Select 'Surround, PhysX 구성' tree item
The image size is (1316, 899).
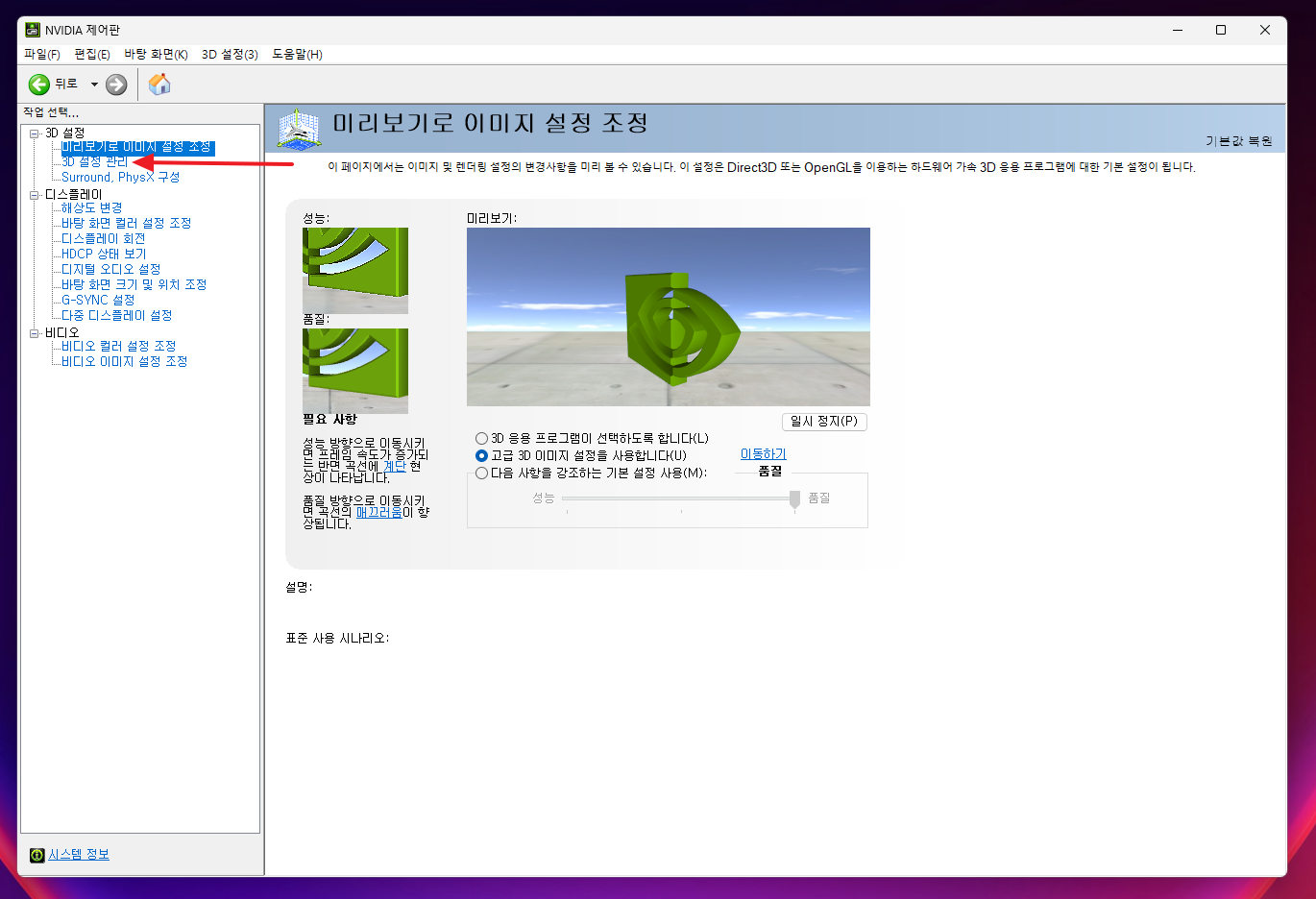[x=120, y=178]
